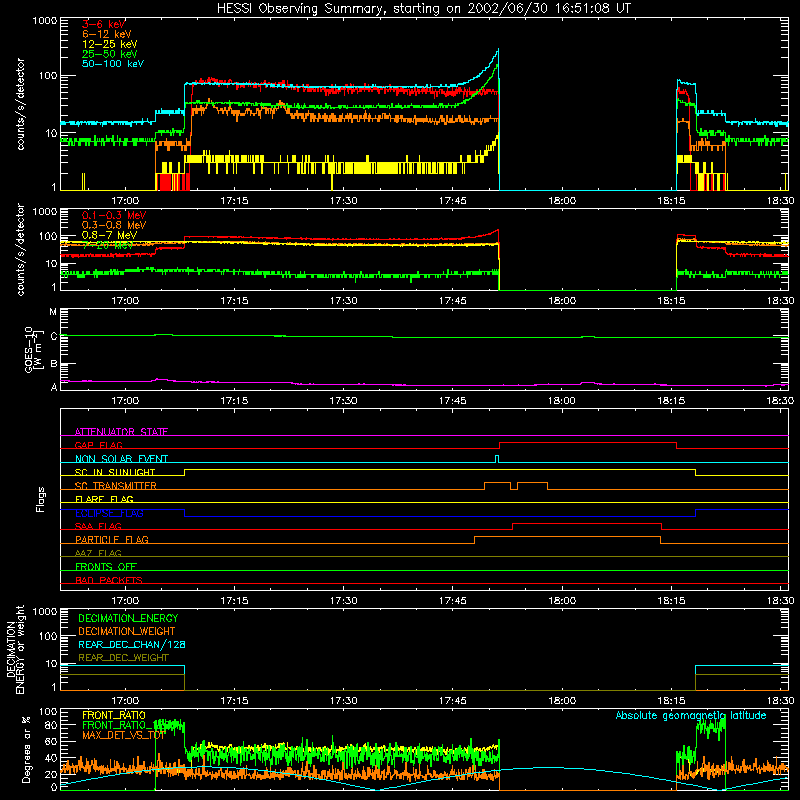Click the spike on the NON_SOLAR_EVENT flag trace
The image size is (800, 800).
tap(497, 459)
